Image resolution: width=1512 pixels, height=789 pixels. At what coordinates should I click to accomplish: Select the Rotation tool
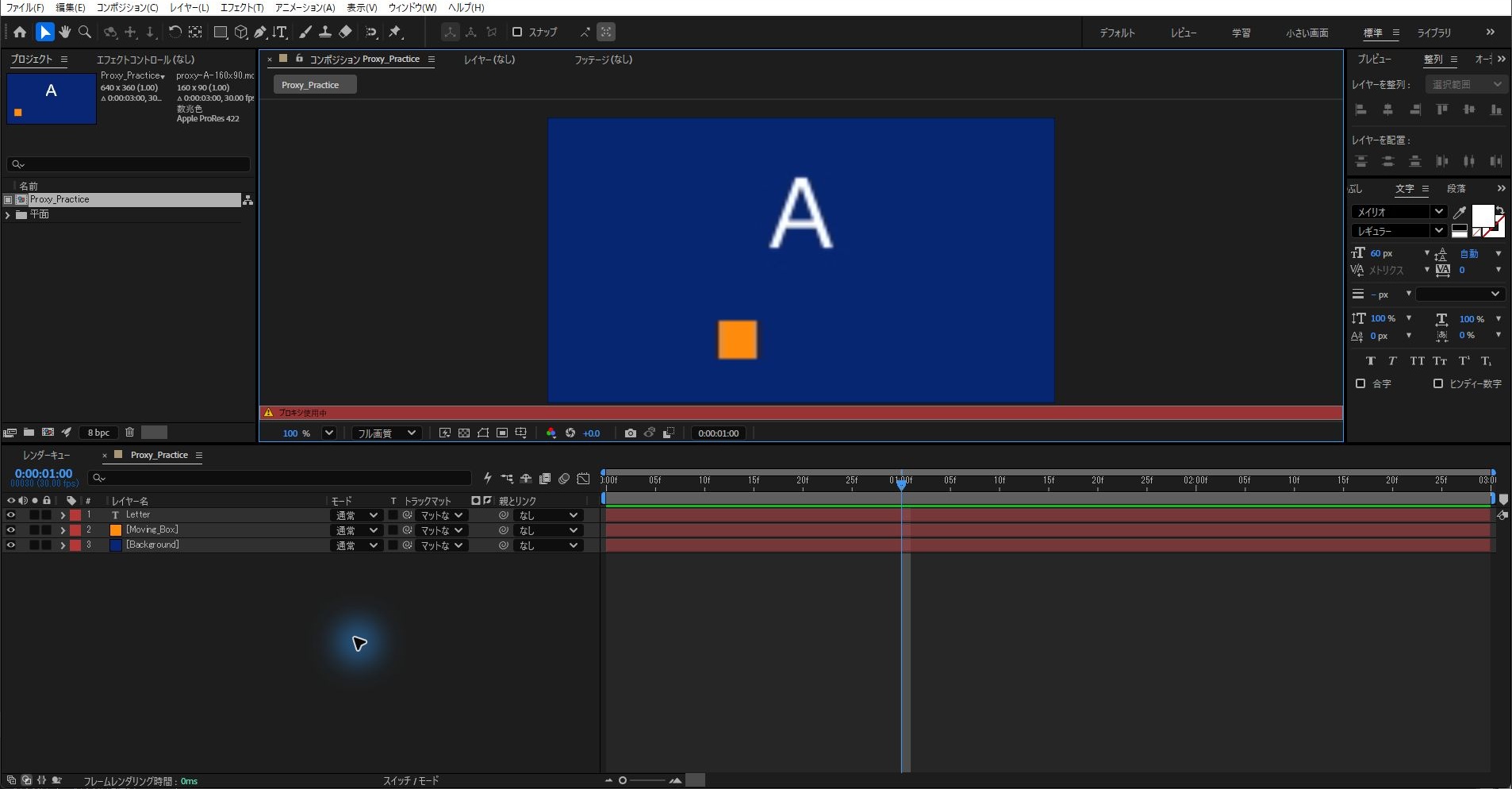(x=175, y=32)
